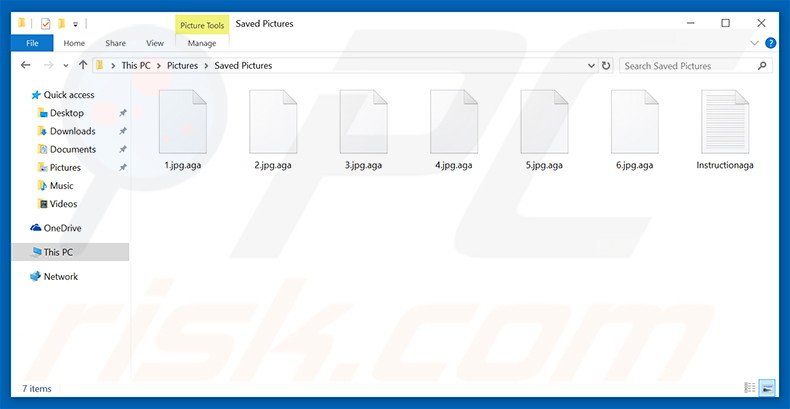This screenshot has width=790, height=409.
Task: Refresh the Saved Pictures folder
Action: point(606,65)
